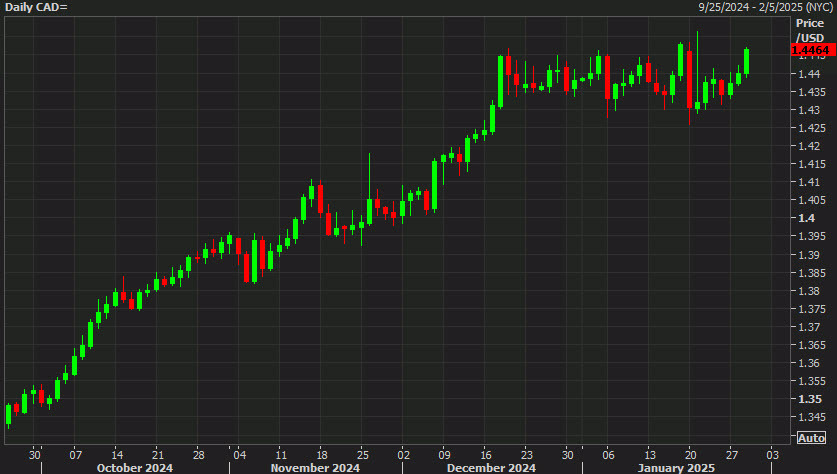Select the 1.345 price axis label

811,417
